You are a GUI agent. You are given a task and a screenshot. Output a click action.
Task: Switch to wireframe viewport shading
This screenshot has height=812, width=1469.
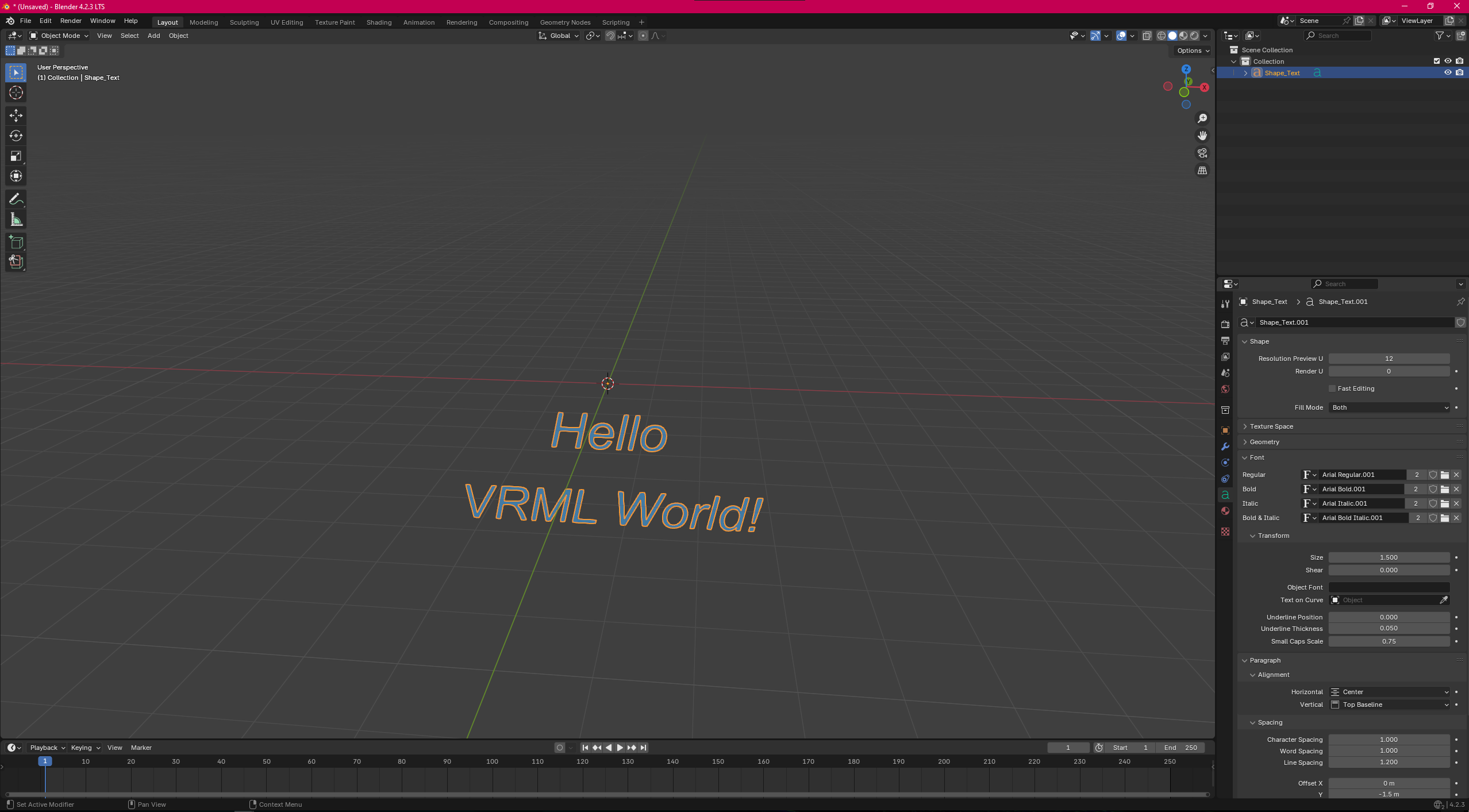tap(1162, 36)
